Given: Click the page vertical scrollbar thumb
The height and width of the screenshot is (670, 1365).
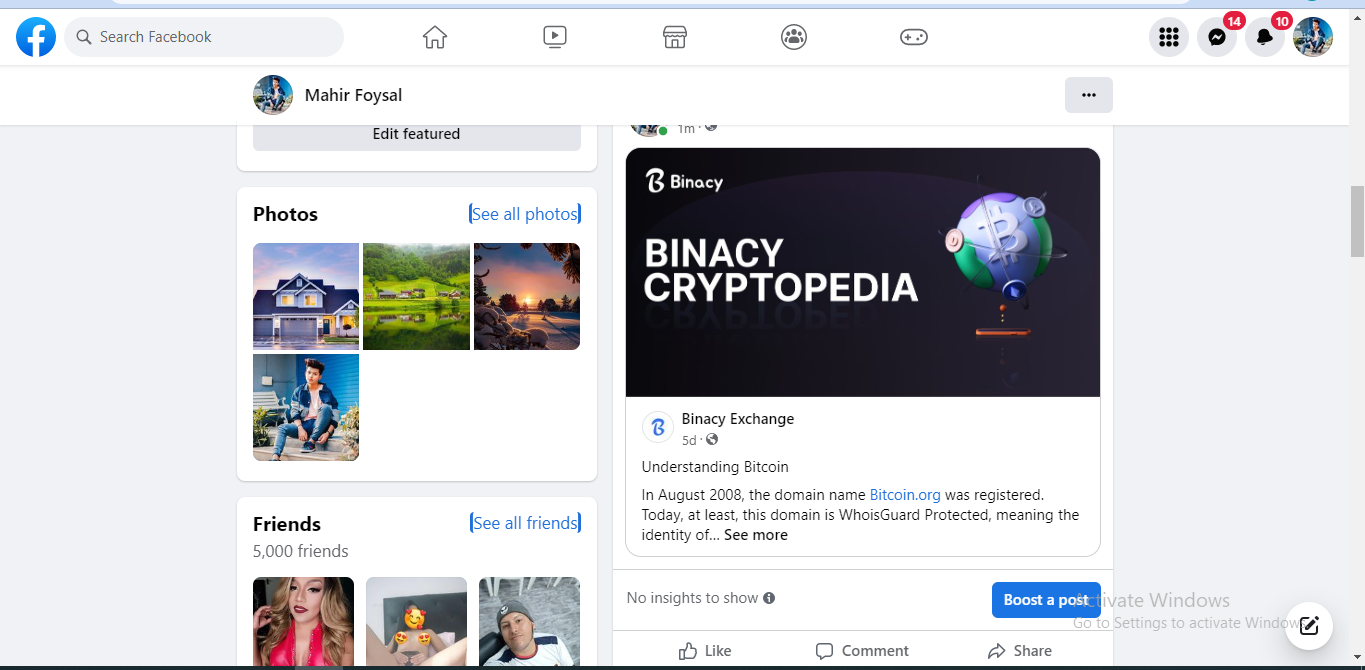Looking at the screenshot, I should tap(1357, 221).
